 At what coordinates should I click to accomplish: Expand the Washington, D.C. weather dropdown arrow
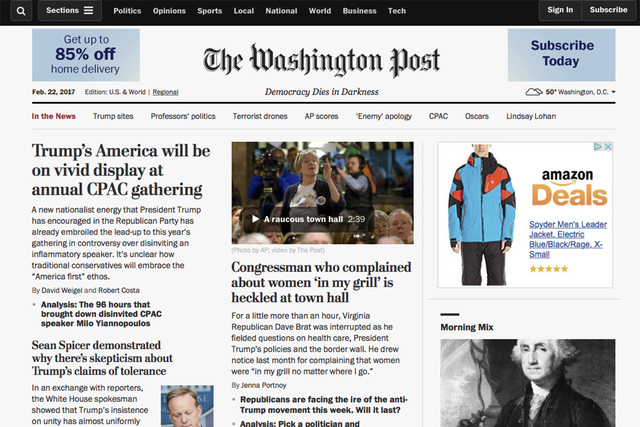[x=613, y=92]
